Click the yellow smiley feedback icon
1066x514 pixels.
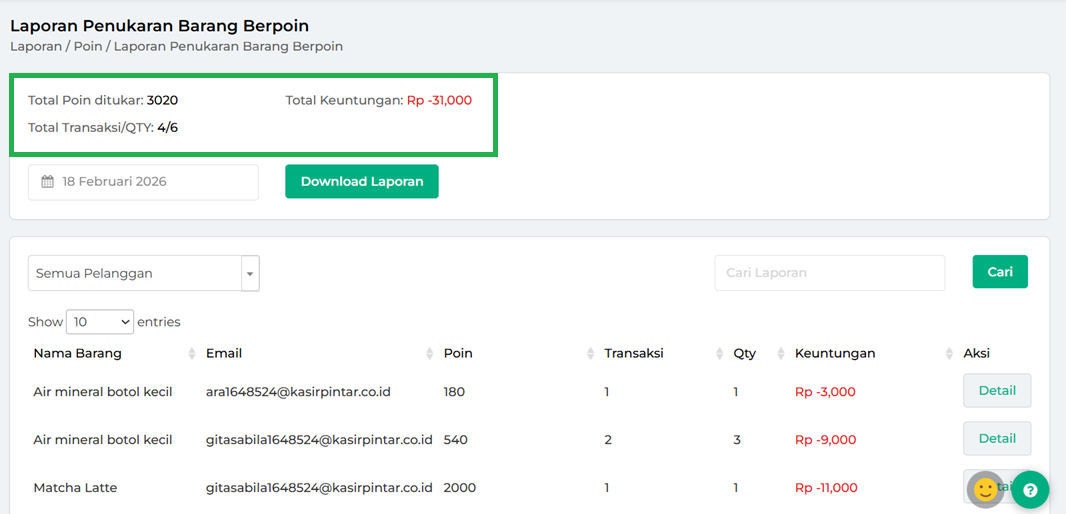985,489
